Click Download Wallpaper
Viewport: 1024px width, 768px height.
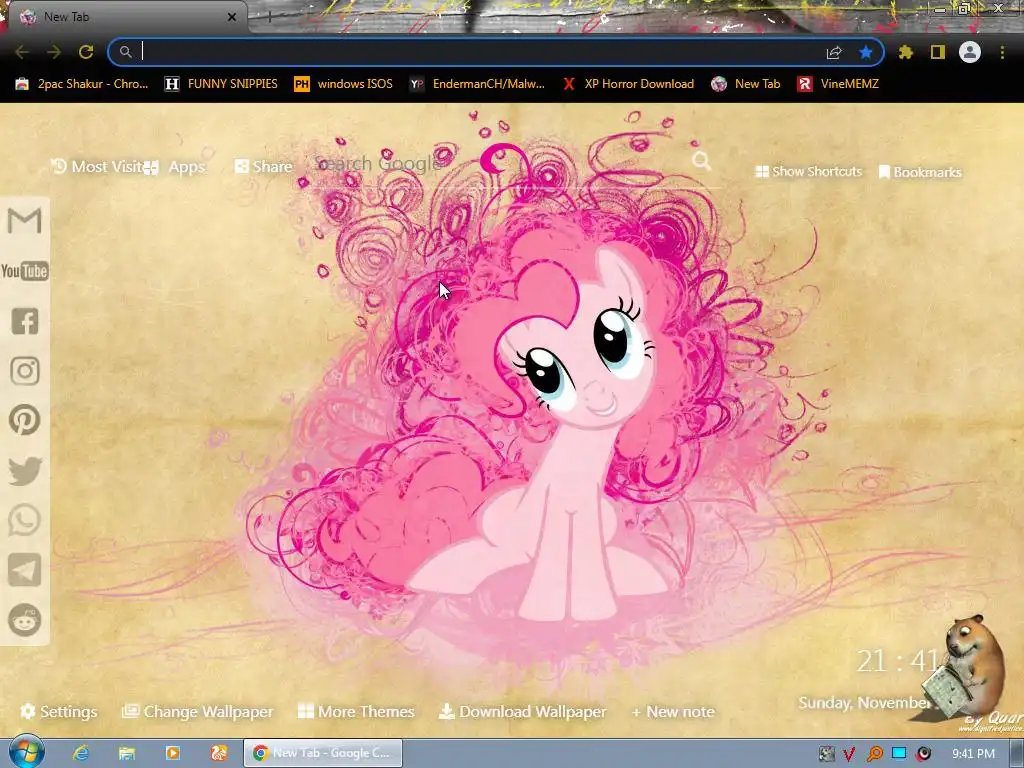tap(522, 711)
